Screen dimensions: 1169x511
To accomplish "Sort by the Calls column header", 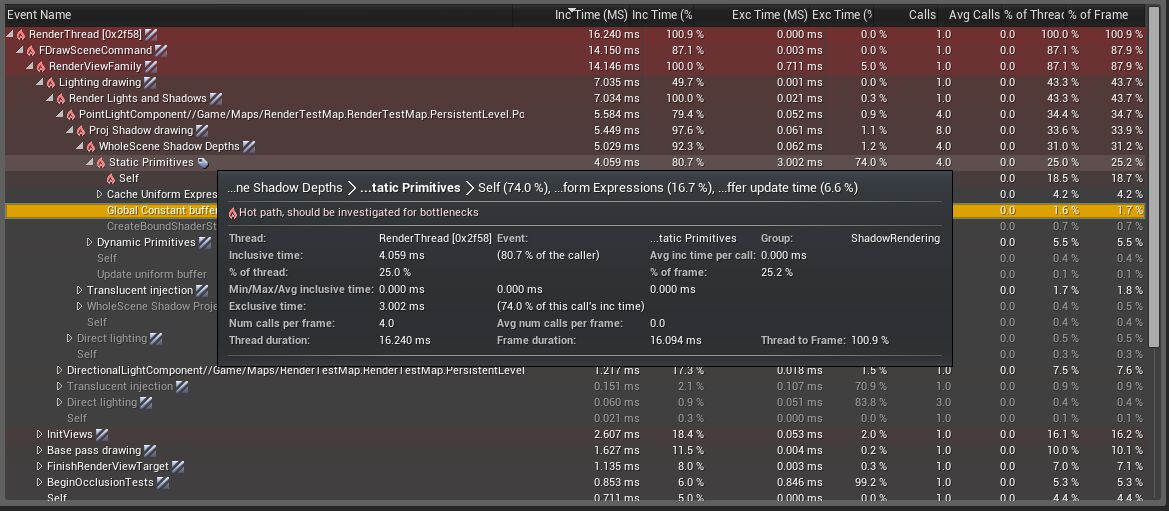I will pos(922,15).
